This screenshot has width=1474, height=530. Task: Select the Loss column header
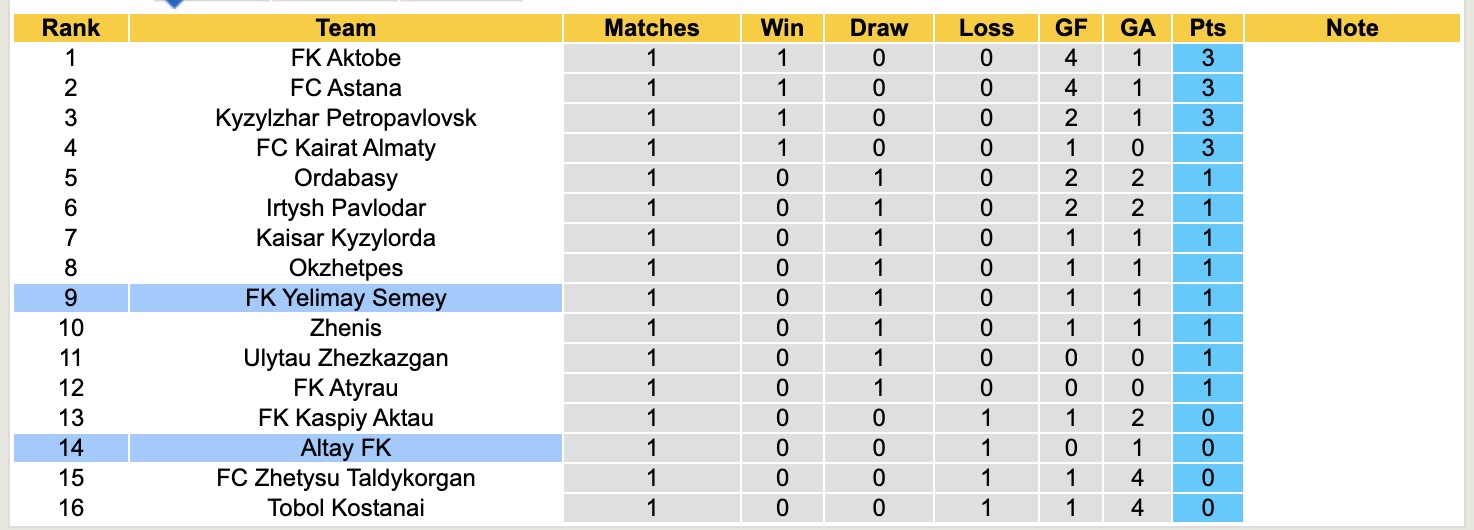point(986,28)
